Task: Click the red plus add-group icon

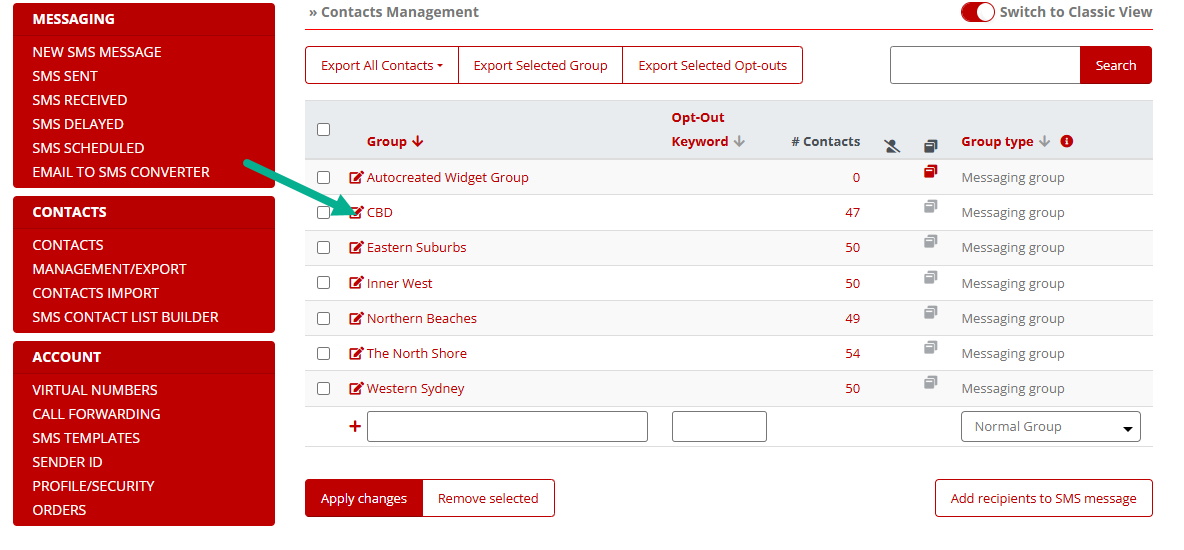Action: pos(355,426)
